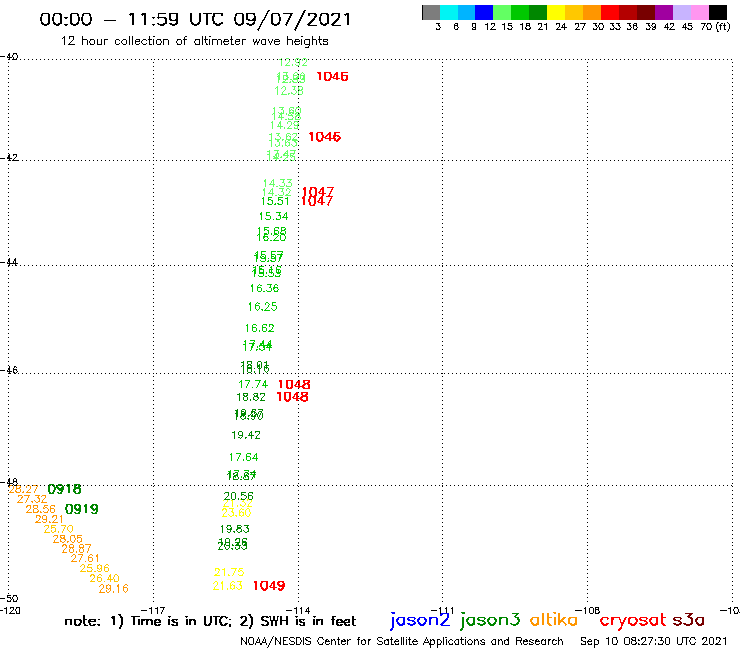
Task: Click orange wave height value 27.61
Action: [85, 558]
